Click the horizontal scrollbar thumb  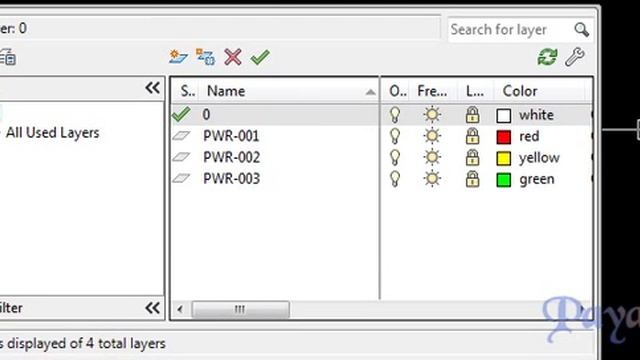tap(240, 309)
